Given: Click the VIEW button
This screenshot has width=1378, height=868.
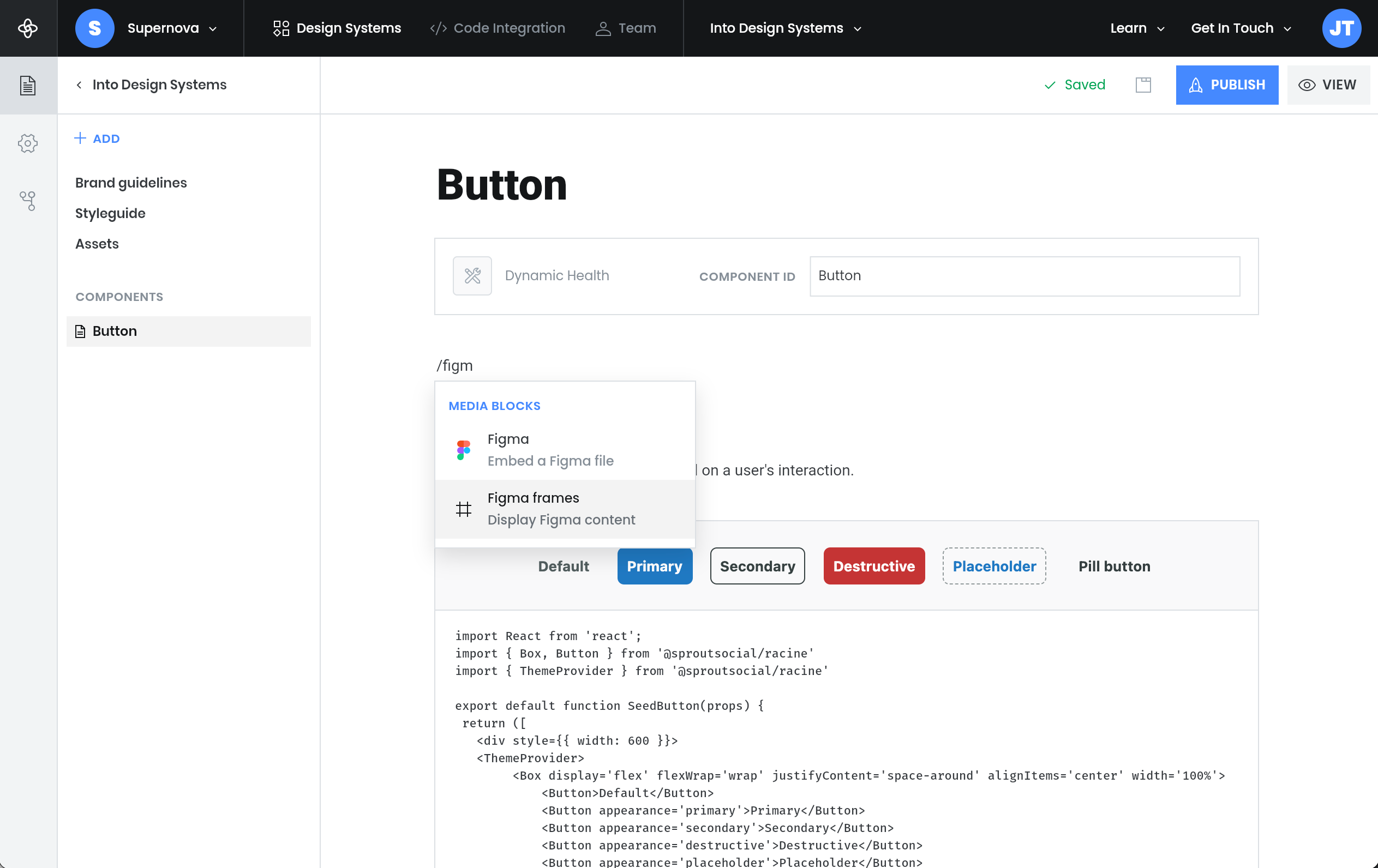Looking at the screenshot, I should coord(1328,85).
